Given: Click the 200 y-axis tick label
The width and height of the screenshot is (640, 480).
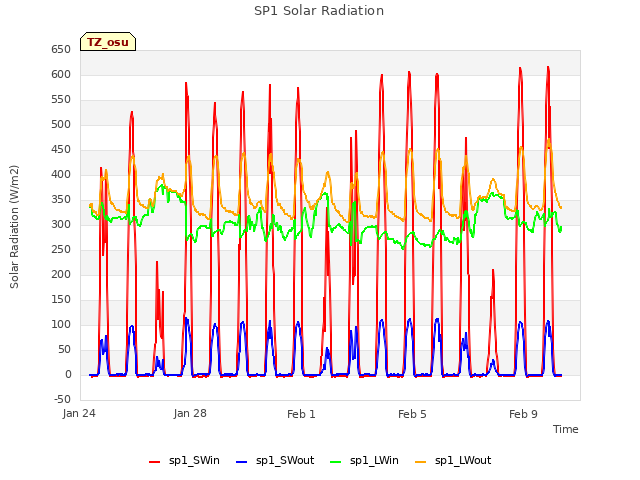Looking at the screenshot, I should 61,274.
